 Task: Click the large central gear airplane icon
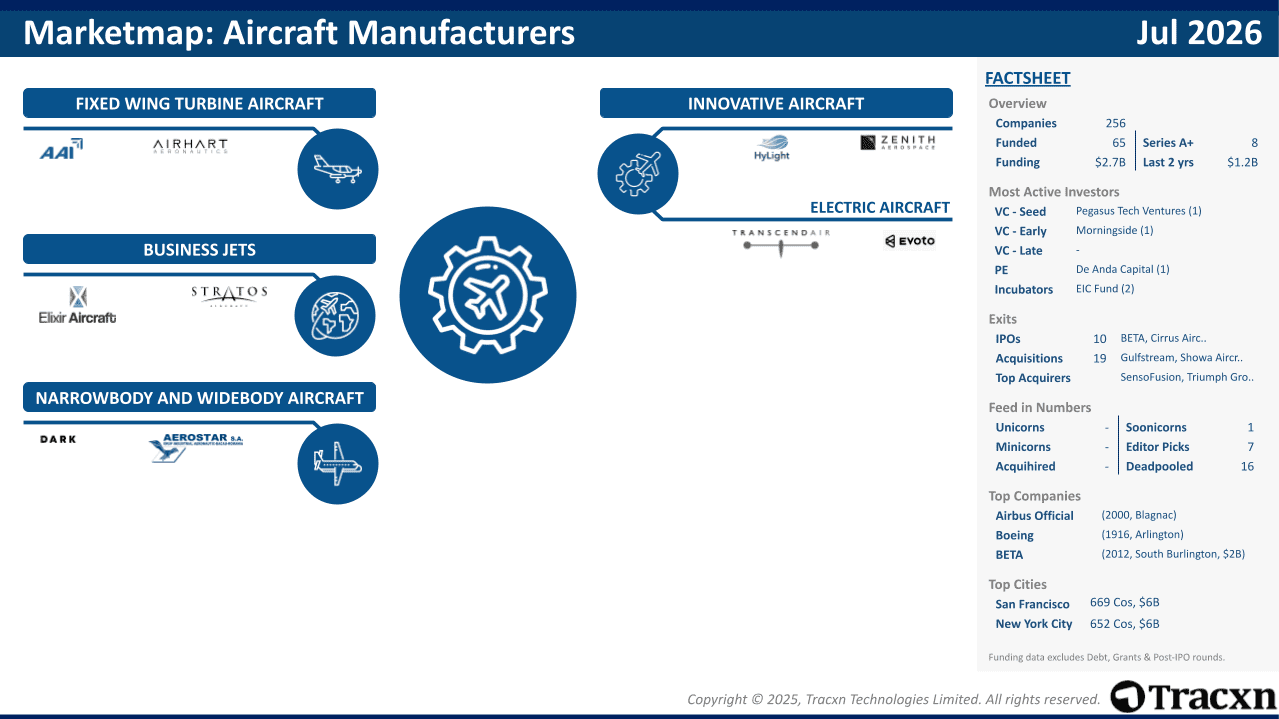[488, 295]
